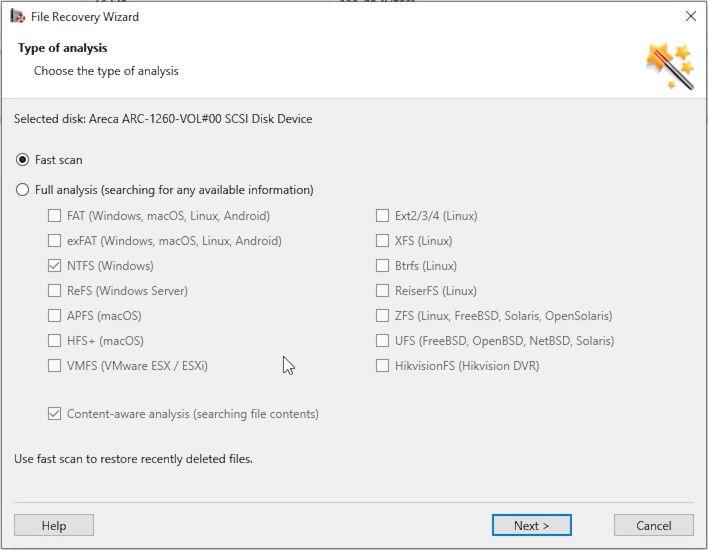
Task: Close the wizard with the X button
Action: pos(690,16)
